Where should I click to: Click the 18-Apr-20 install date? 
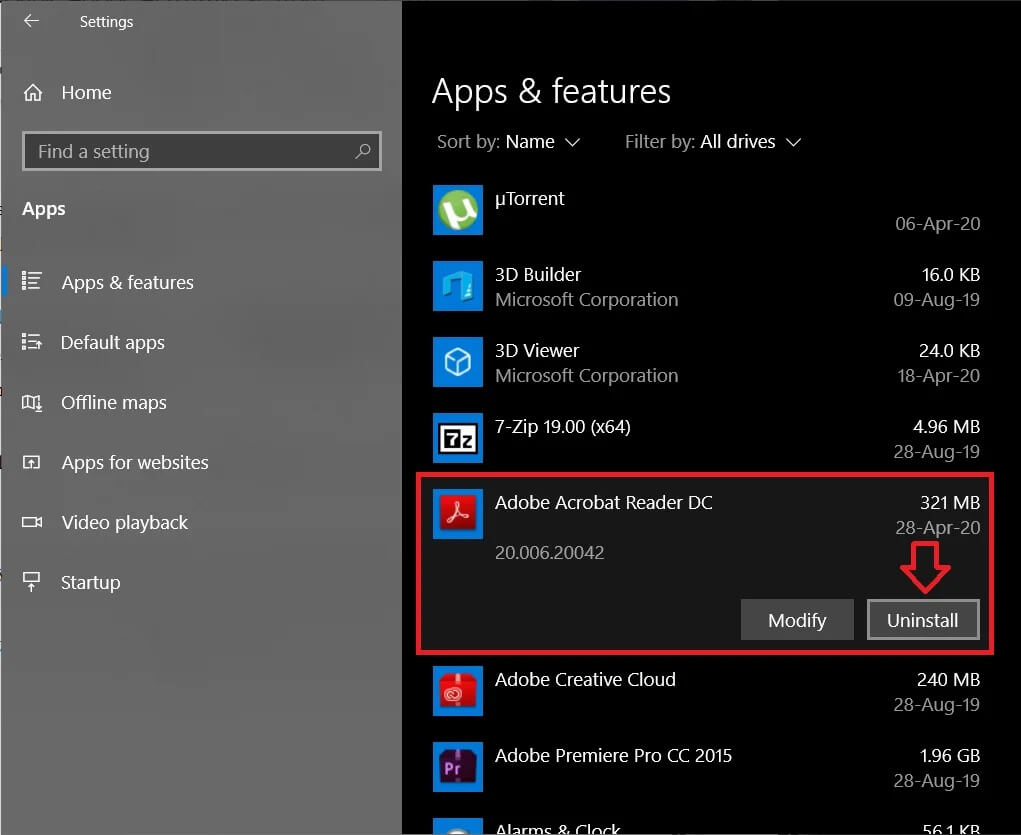(938, 376)
